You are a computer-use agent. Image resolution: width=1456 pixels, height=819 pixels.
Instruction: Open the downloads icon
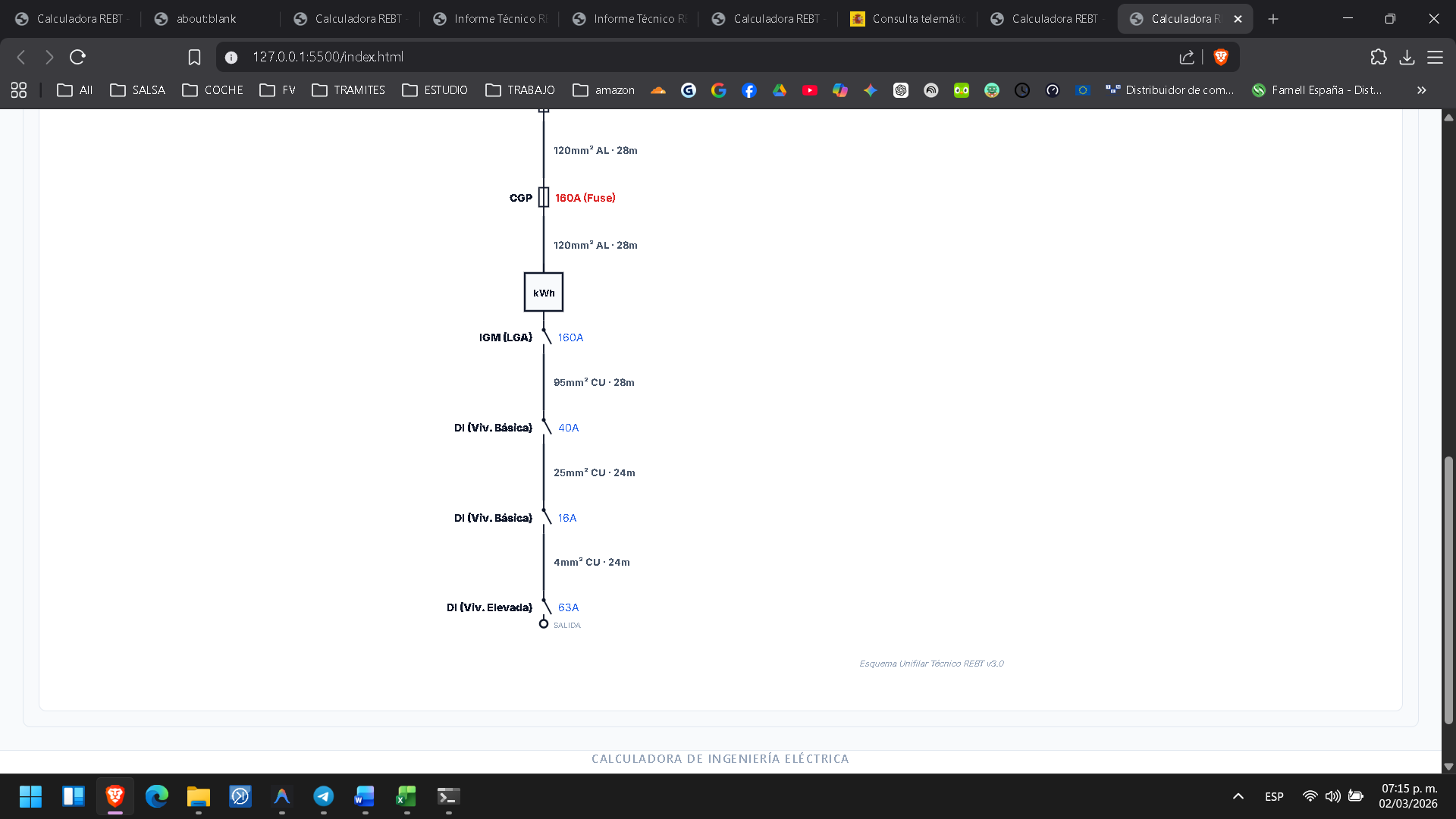click(x=1407, y=57)
